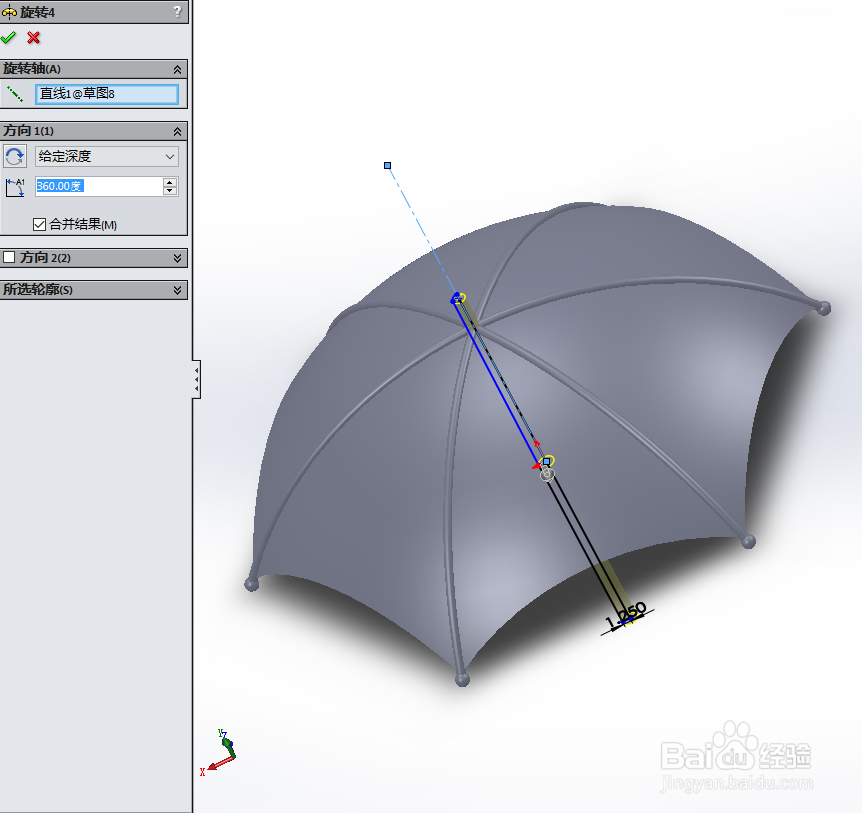Expand the 所选轮廓(S) section
The width and height of the screenshot is (862, 813).
point(177,290)
